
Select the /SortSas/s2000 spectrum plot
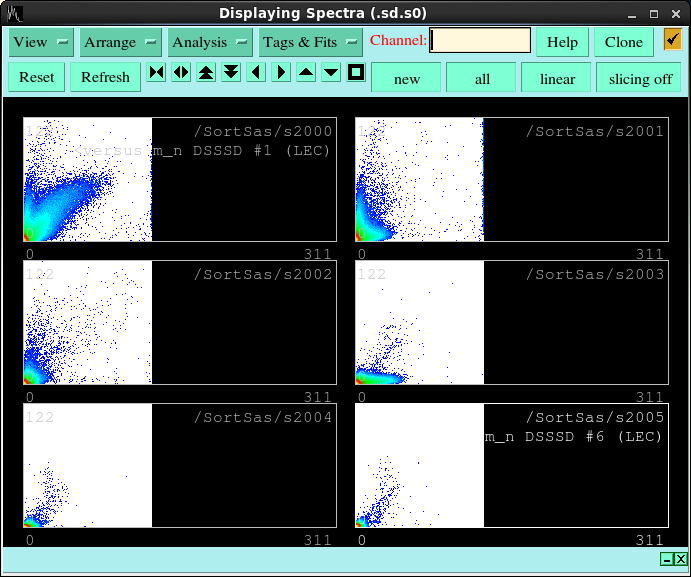click(180, 179)
